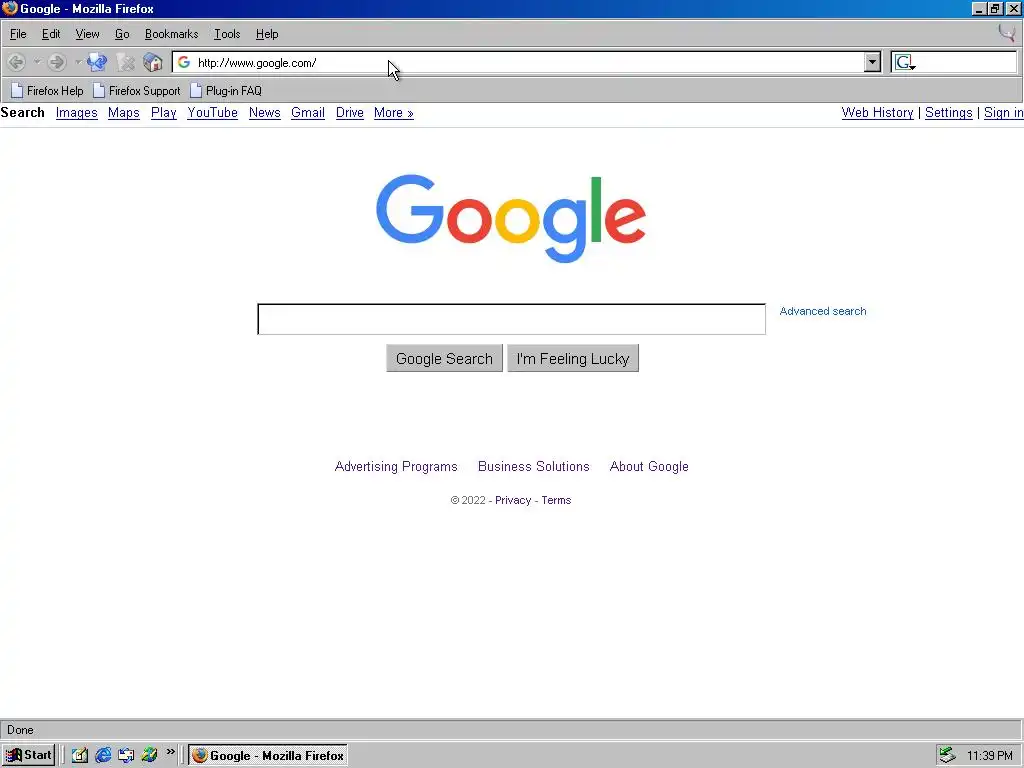Open the Business Solutions link
Screen dimensions: 1024x768
(x=534, y=467)
